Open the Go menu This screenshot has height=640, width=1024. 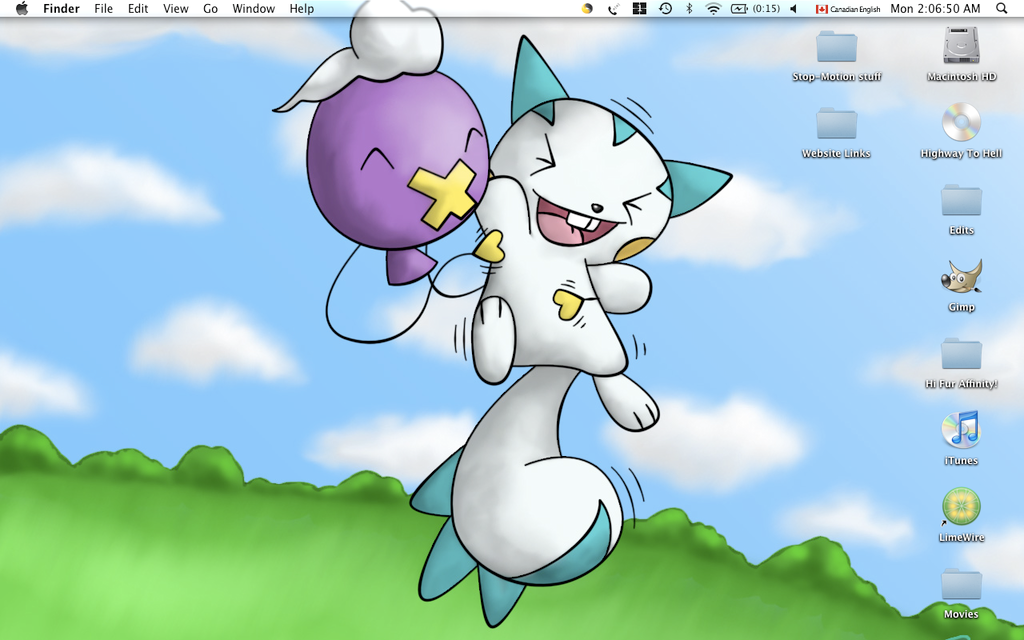point(210,9)
